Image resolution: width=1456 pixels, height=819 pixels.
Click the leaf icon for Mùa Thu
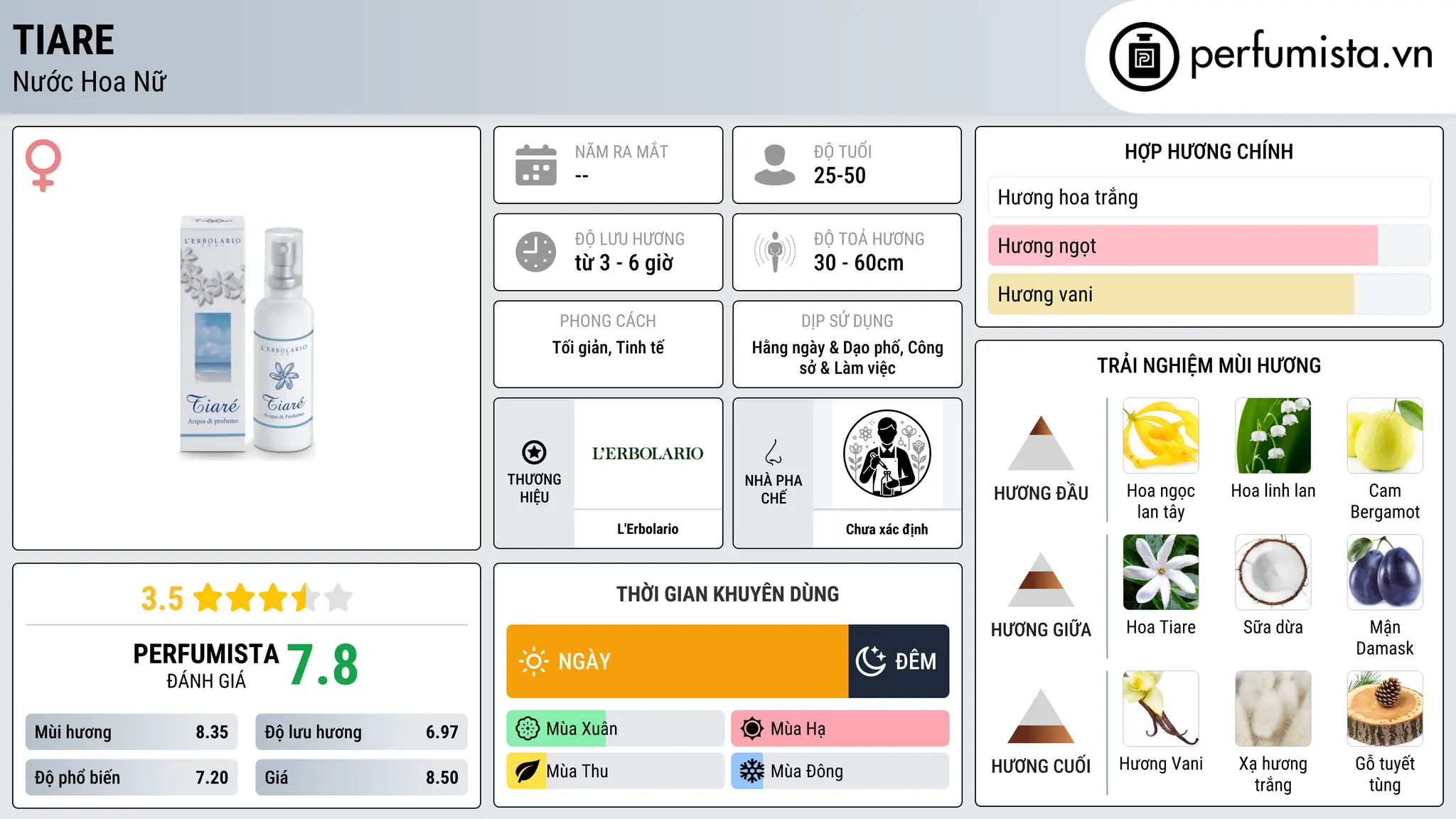pyautogui.click(x=528, y=771)
